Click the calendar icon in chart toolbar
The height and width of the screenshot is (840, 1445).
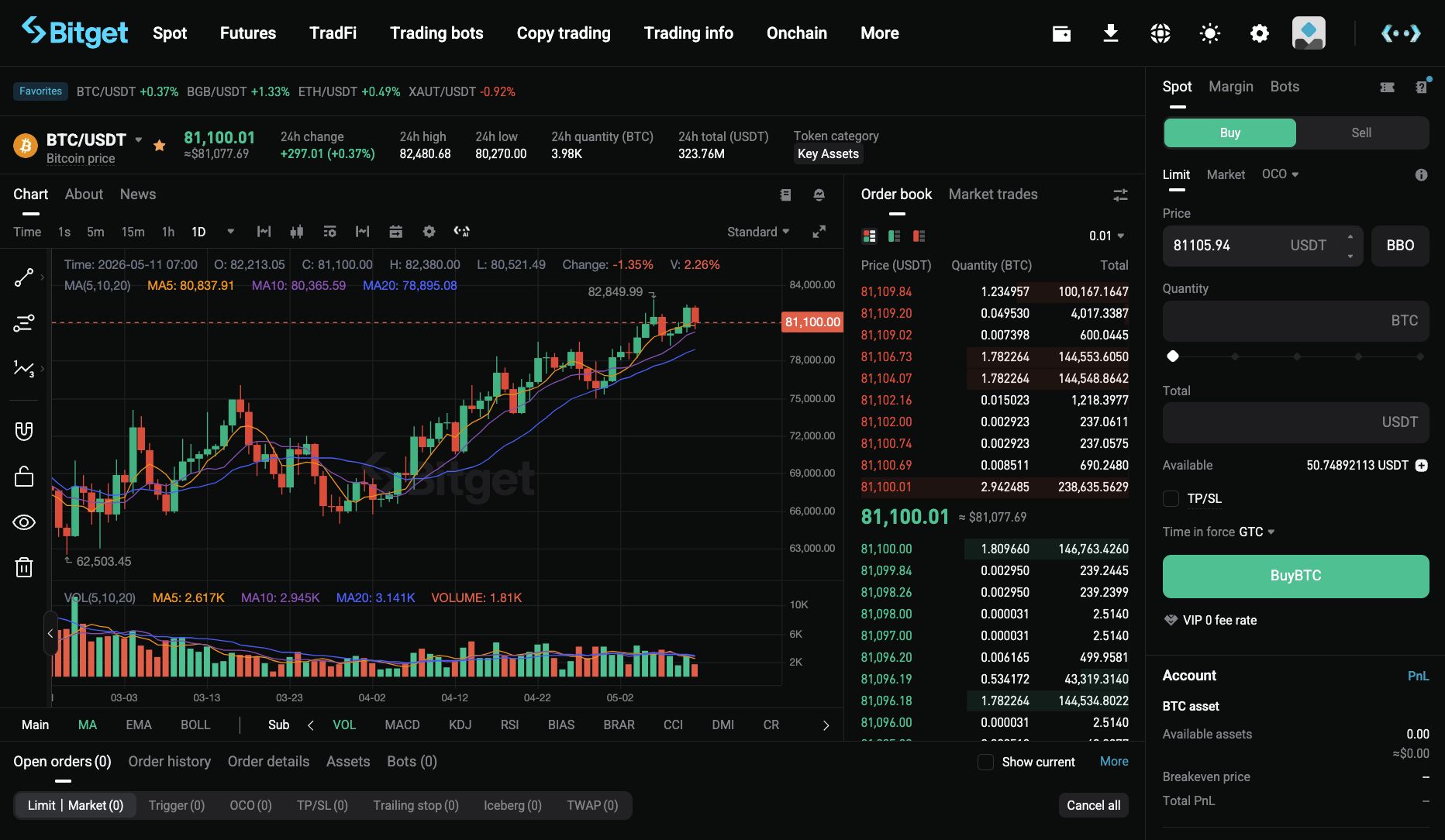(395, 232)
